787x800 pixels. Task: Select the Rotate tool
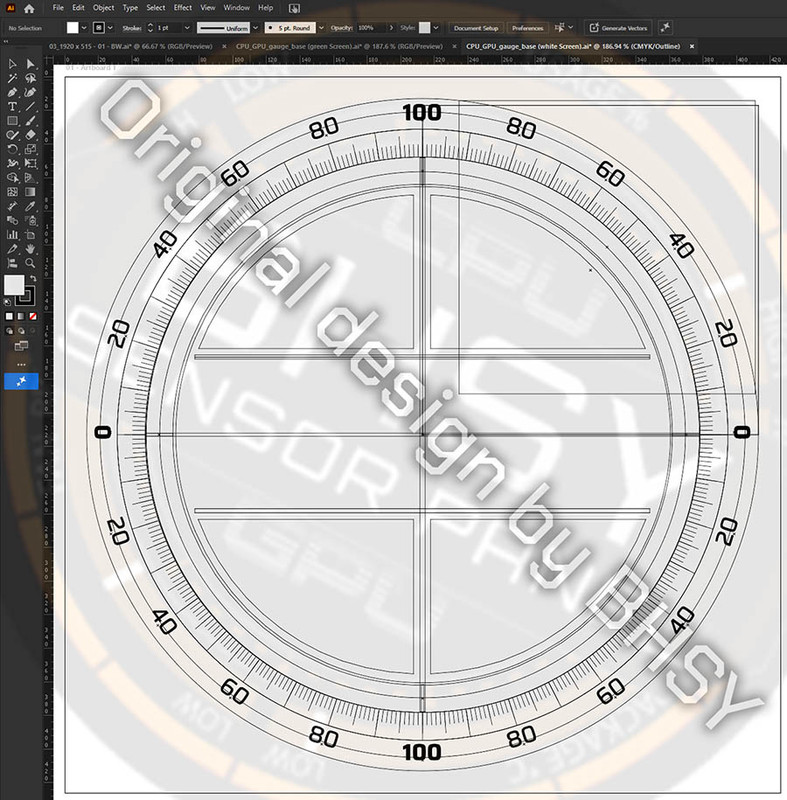(x=12, y=149)
